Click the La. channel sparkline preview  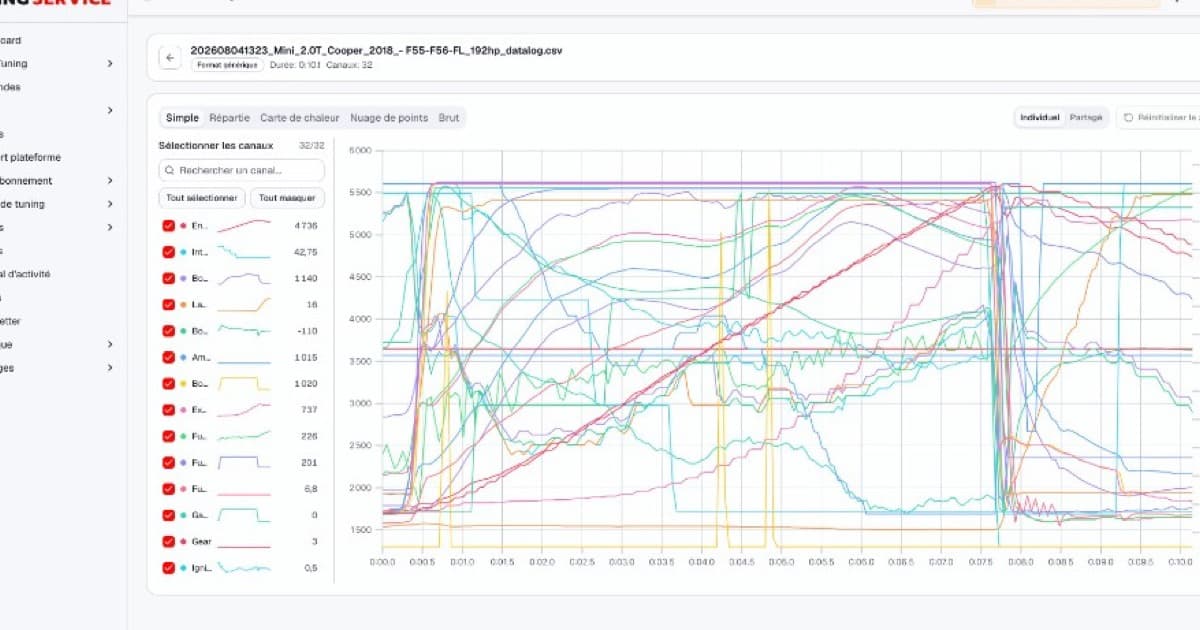[244, 304]
